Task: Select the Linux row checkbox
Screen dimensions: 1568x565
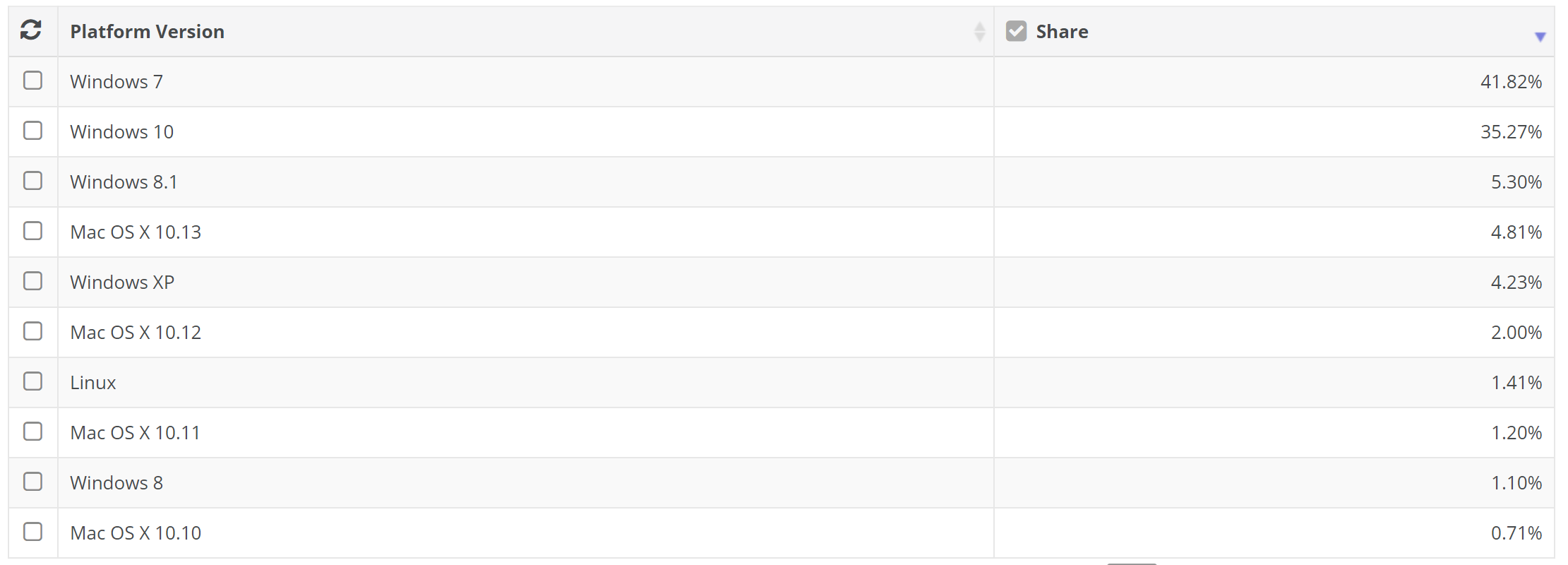Action: pyautogui.click(x=32, y=381)
